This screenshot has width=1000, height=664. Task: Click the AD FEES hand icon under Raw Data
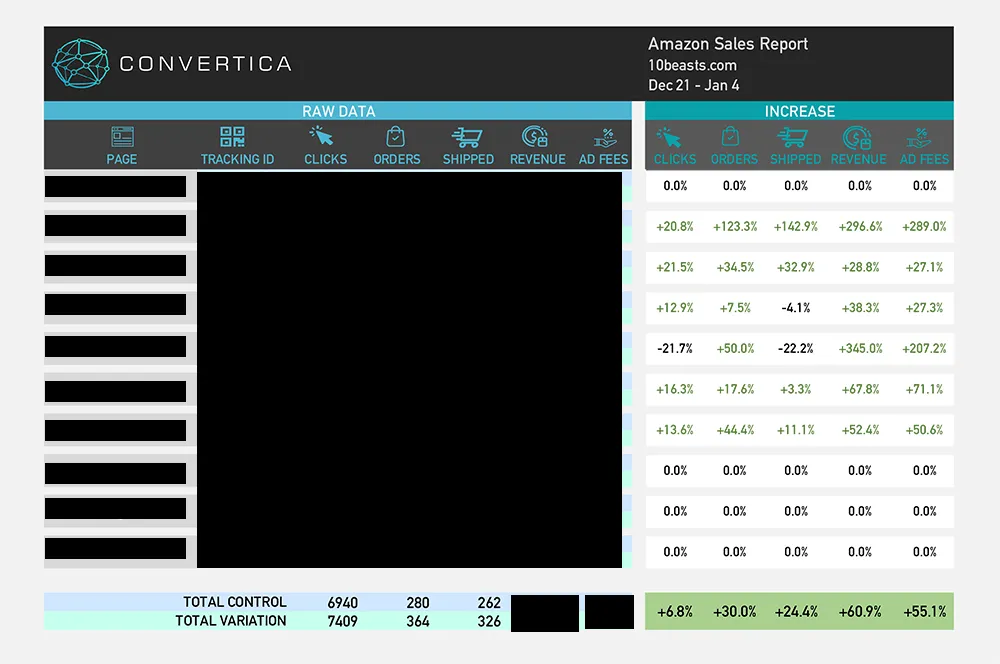(605, 138)
